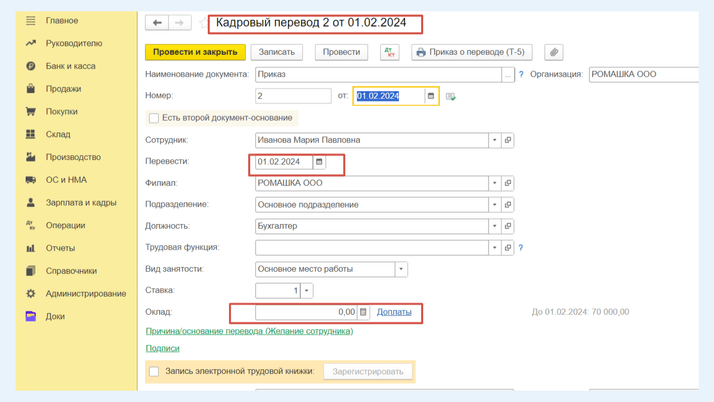Click the Организация field РОМАШКА ООО
Screen dimensions: 714x402
(643, 74)
